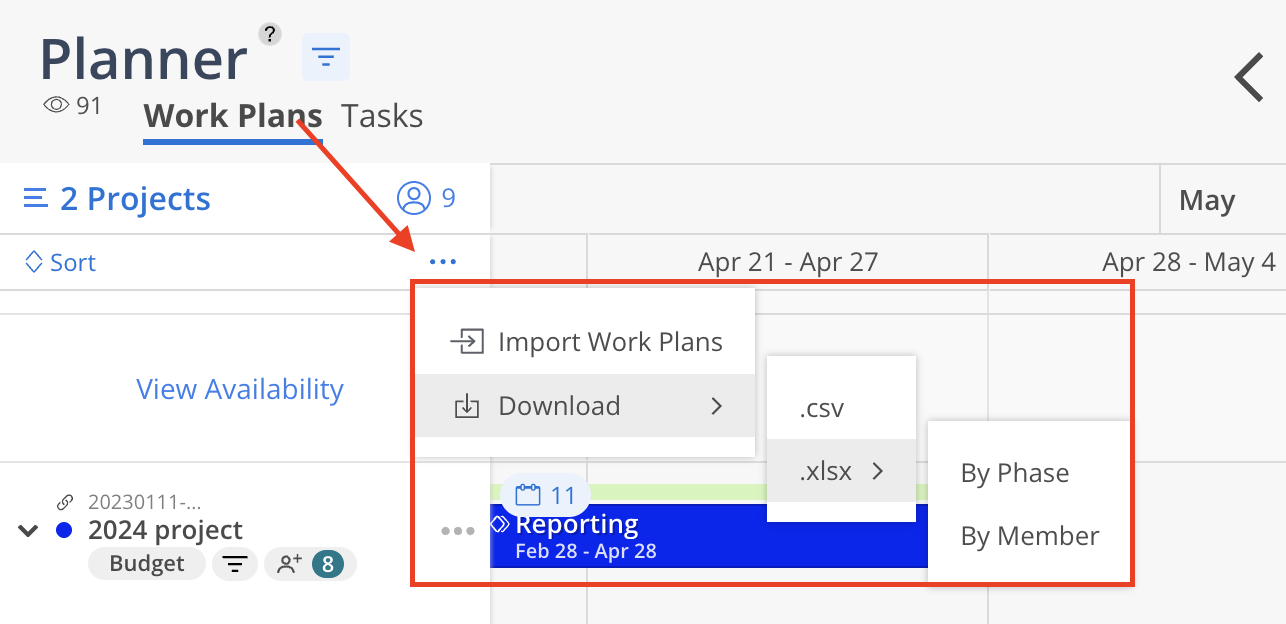Open the filter icon next to Planner title
1286x624 pixels.
point(326,57)
